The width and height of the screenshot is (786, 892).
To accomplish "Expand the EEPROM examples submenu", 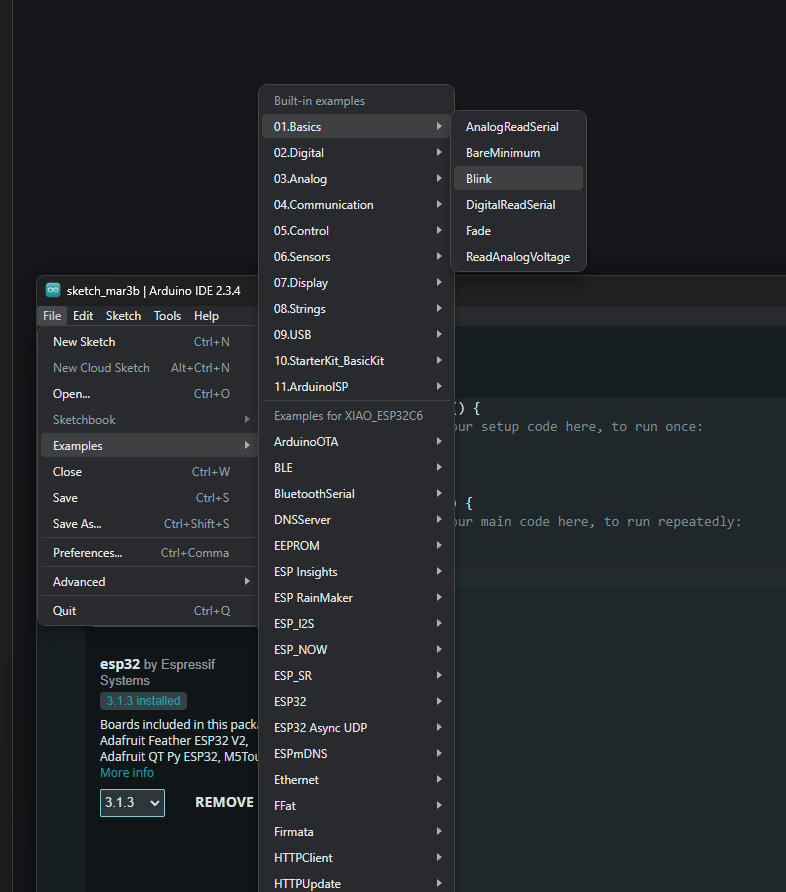I will pyautogui.click(x=356, y=546).
